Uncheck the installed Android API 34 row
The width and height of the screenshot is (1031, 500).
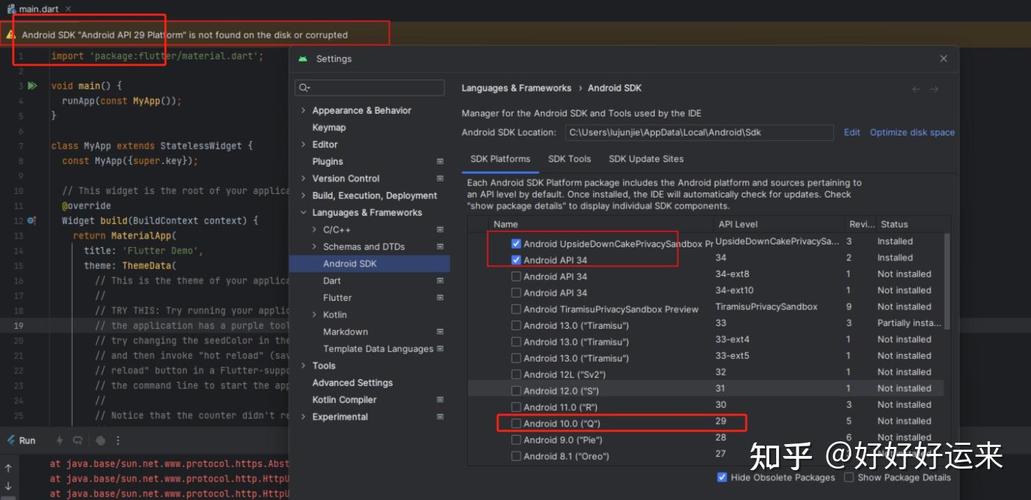(x=516, y=260)
